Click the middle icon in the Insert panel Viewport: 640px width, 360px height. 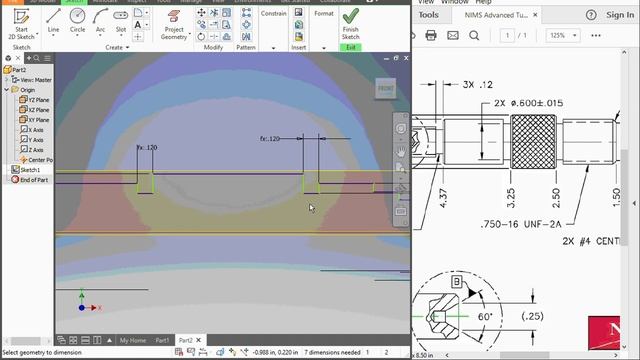click(298, 24)
